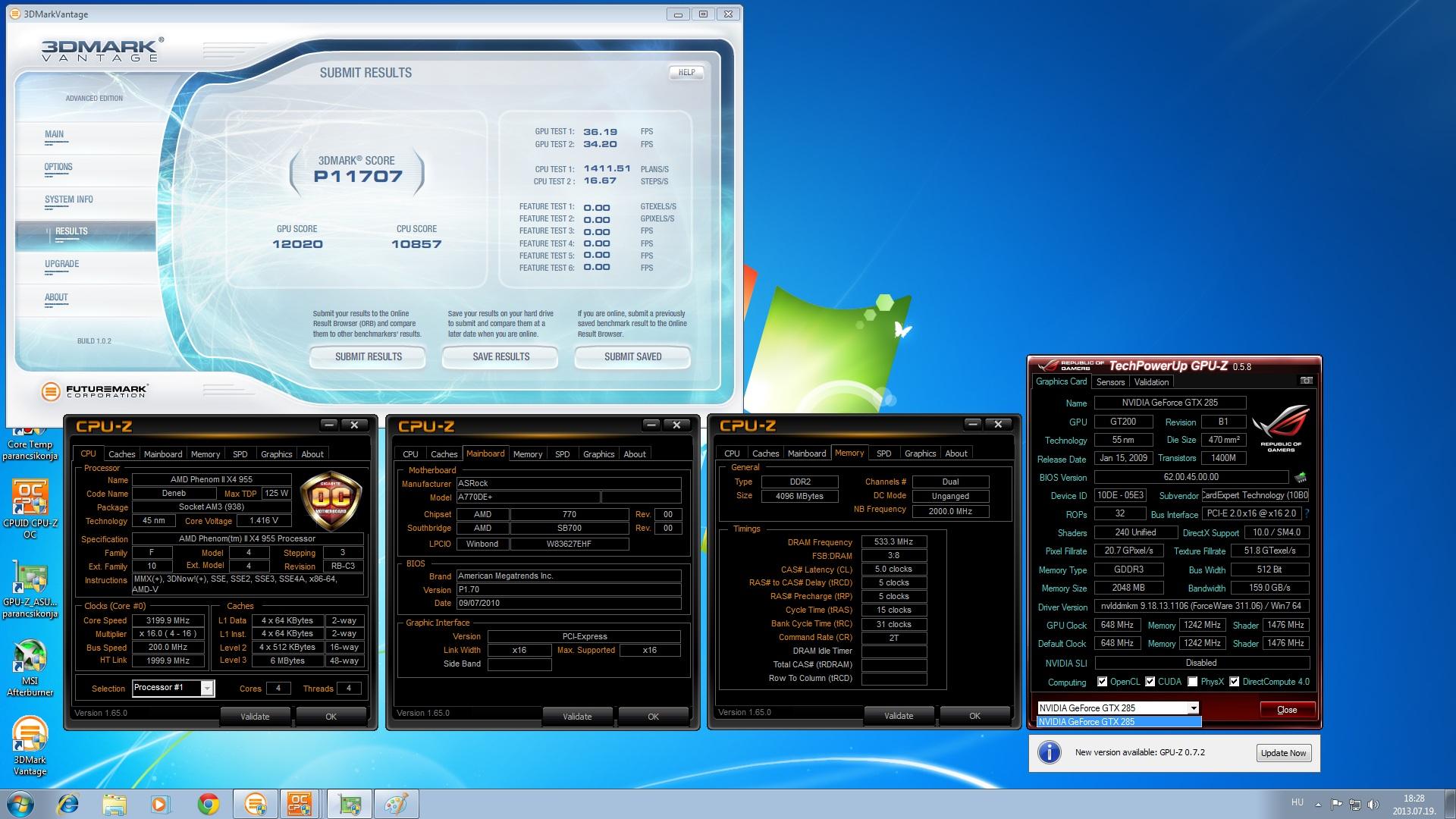Click the Futuremark Corporation logo

(x=95, y=391)
